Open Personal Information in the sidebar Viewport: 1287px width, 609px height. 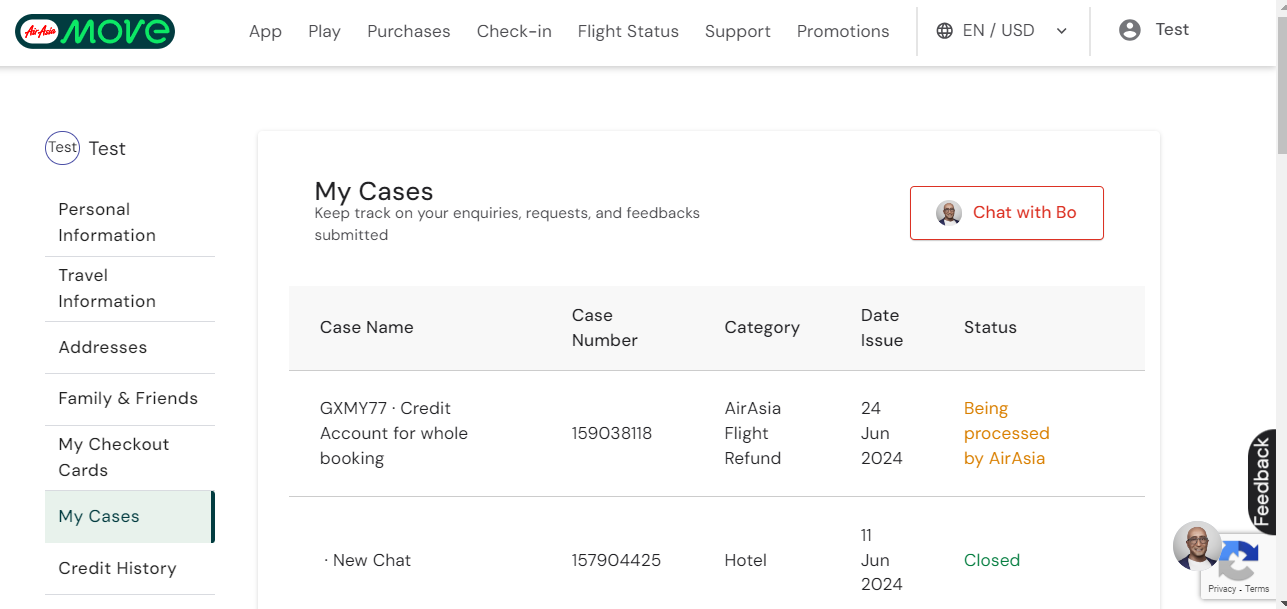click(106, 221)
